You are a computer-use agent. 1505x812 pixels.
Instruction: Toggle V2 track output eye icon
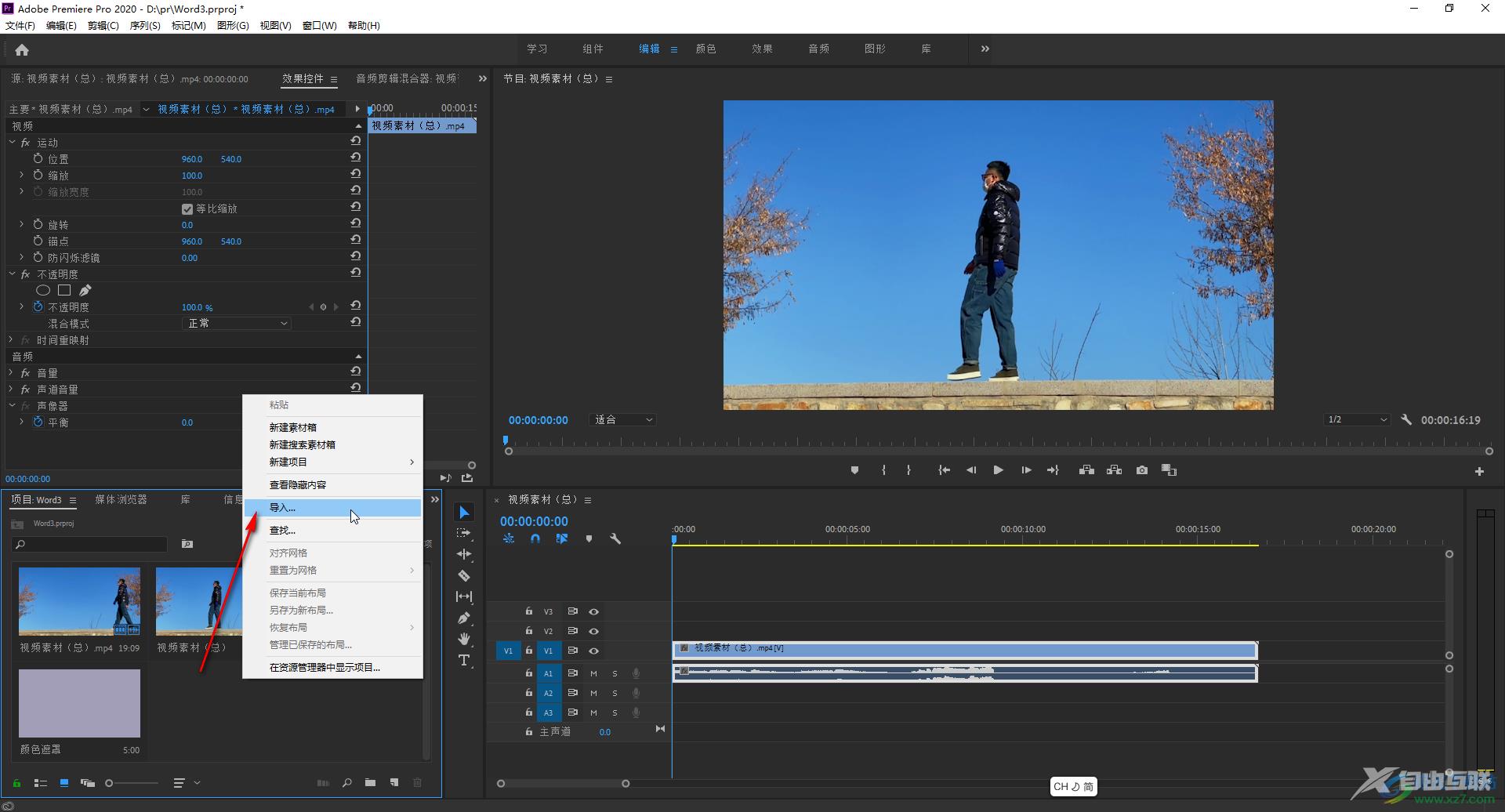click(x=594, y=632)
